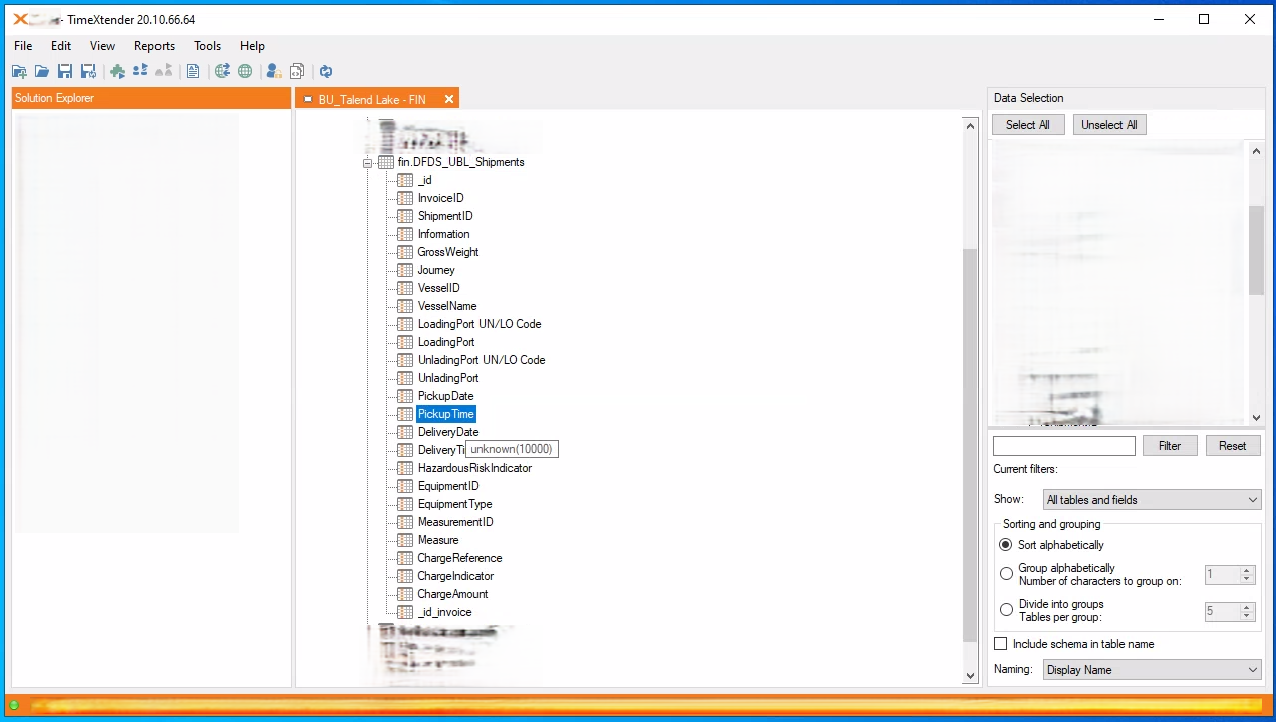
Task: Select Sort alphabetically radio option
Action: (1006, 545)
